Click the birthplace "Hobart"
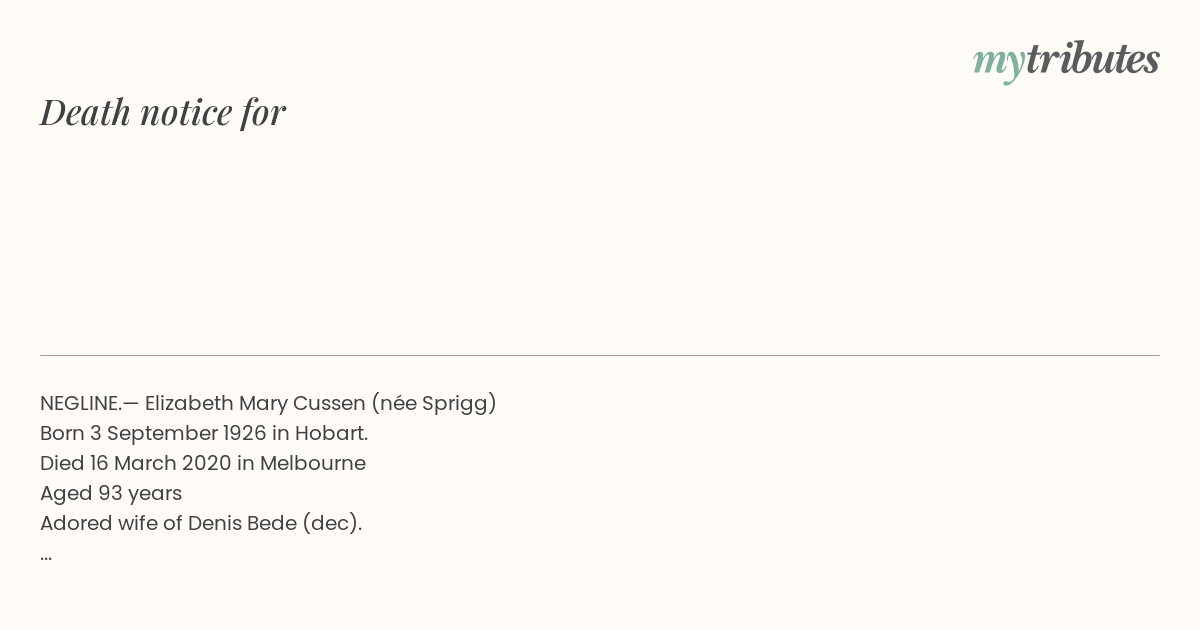 [329, 433]
